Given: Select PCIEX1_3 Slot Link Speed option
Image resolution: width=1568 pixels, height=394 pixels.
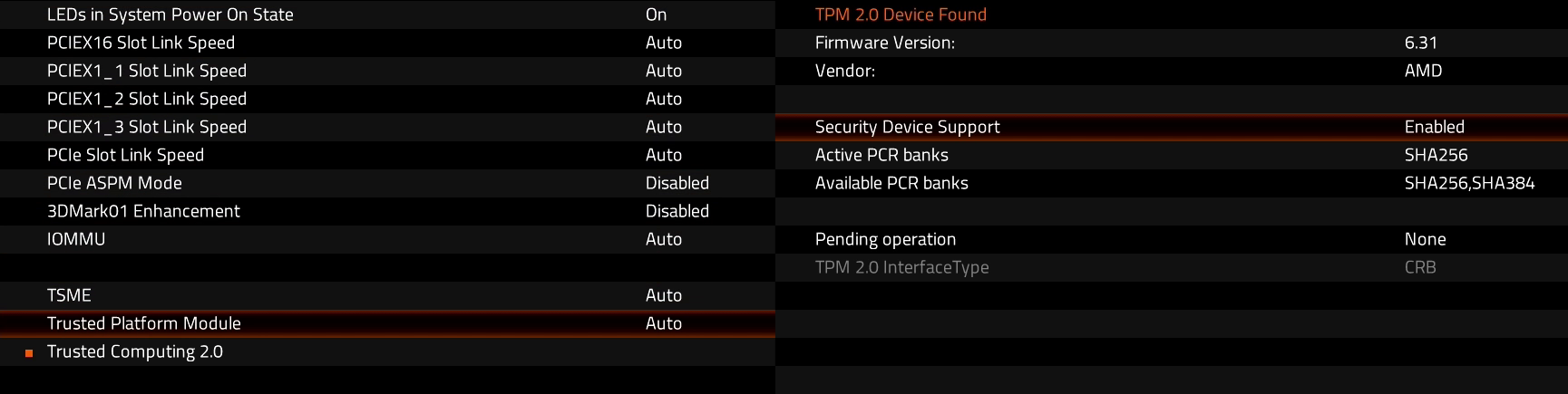Looking at the screenshot, I should 147,127.
